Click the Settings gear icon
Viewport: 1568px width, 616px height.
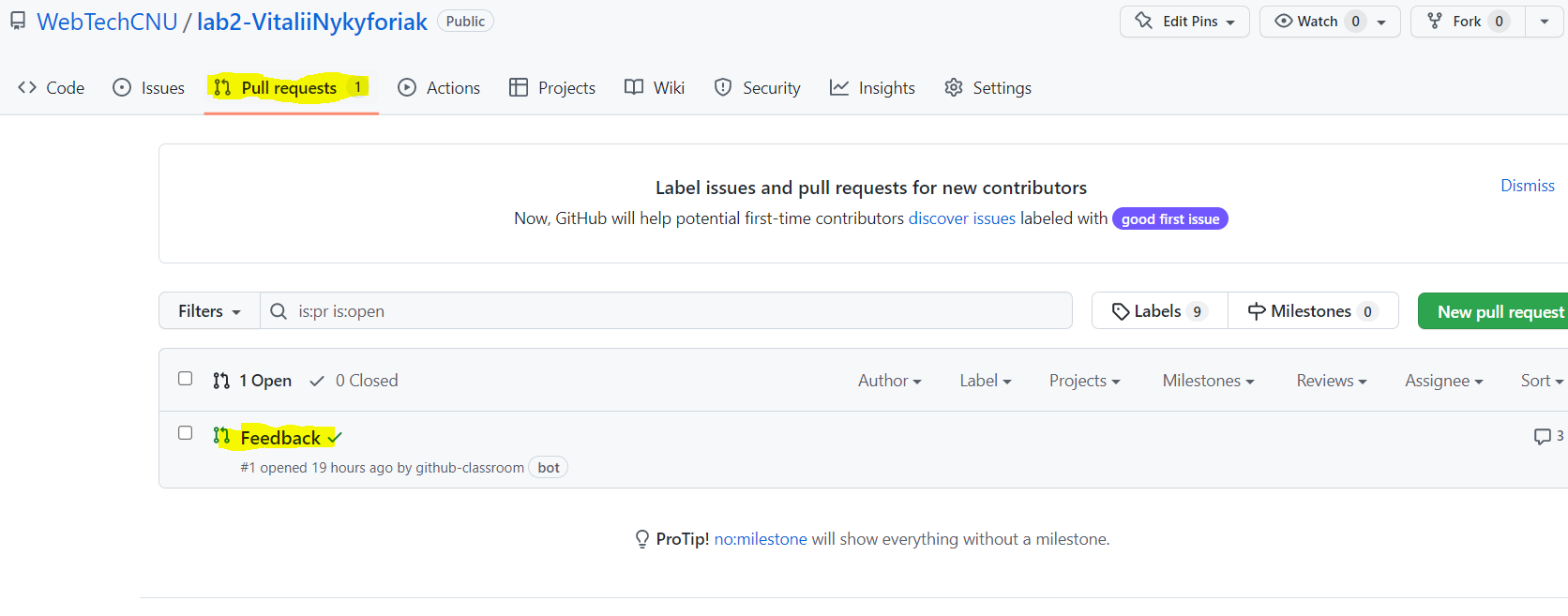click(x=954, y=87)
